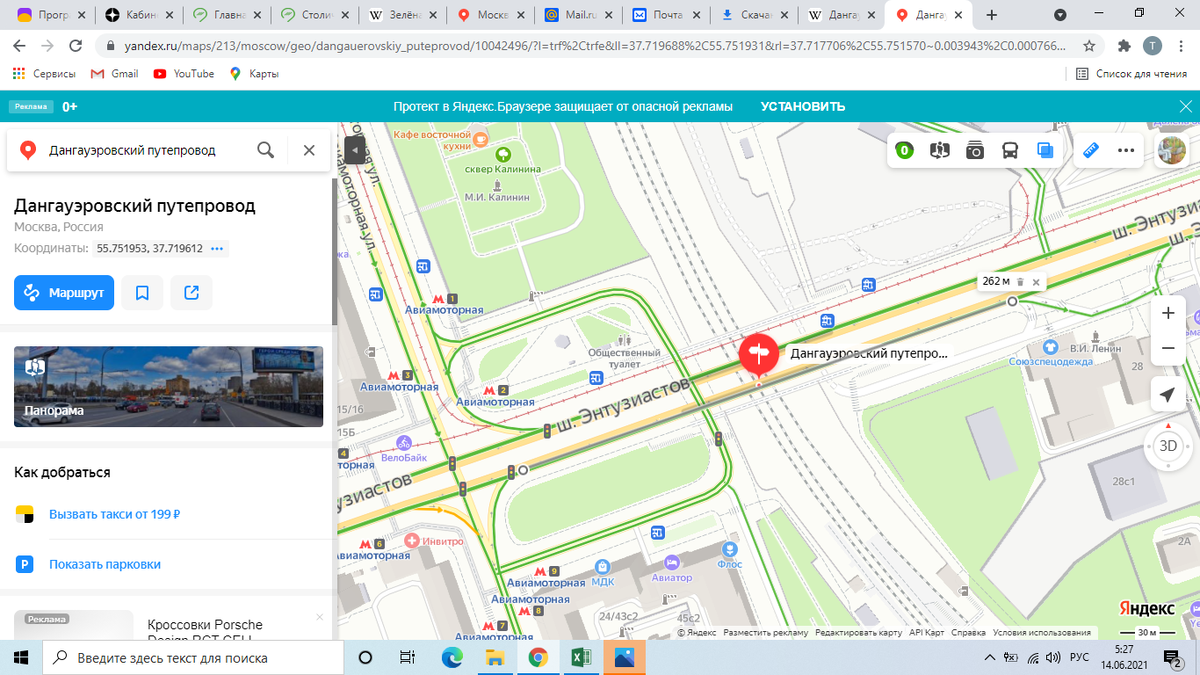Open the Windows Start menu

click(x=21, y=658)
